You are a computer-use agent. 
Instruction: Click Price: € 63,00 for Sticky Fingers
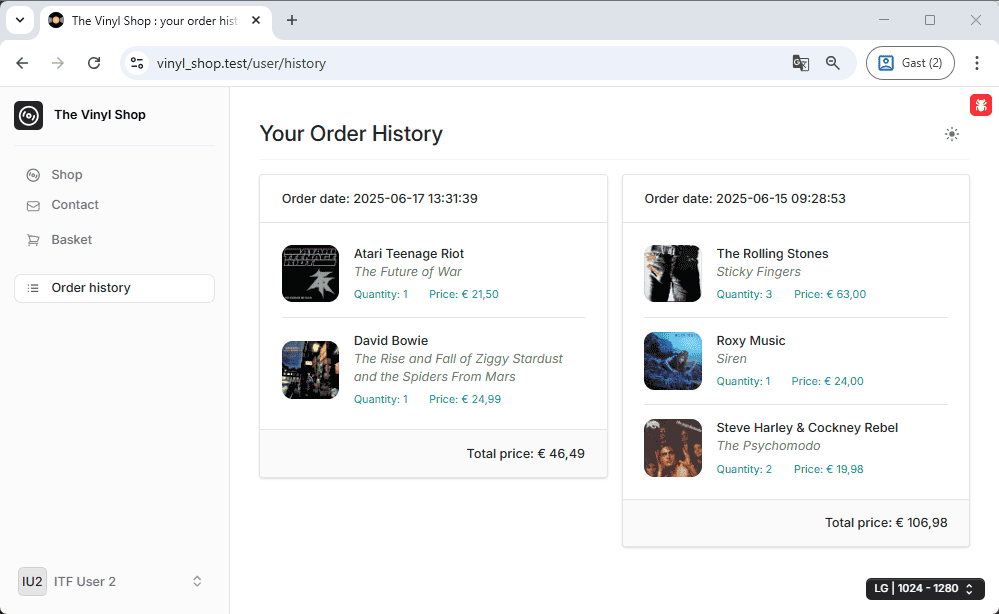click(x=830, y=294)
